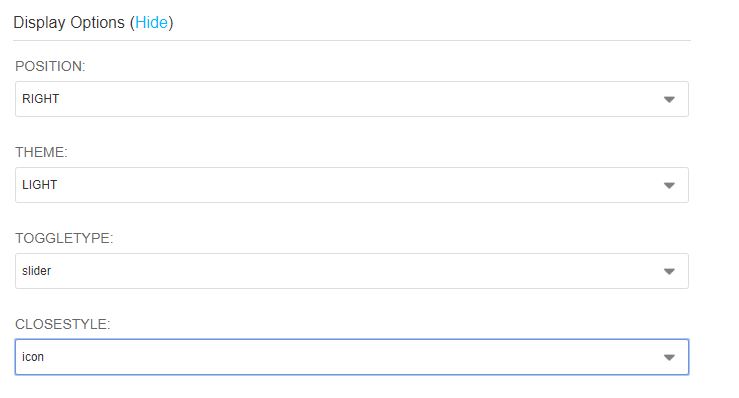Click the TOGGLETYPE dropdown arrow icon

click(x=669, y=272)
